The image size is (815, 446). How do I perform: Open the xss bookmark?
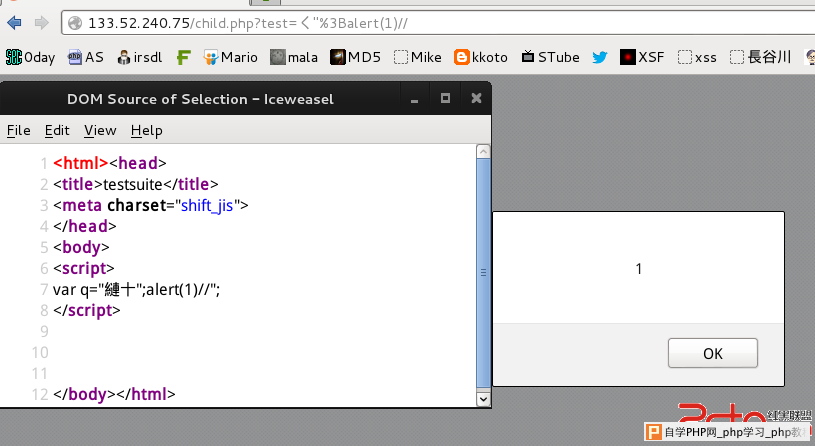[698, 57]
